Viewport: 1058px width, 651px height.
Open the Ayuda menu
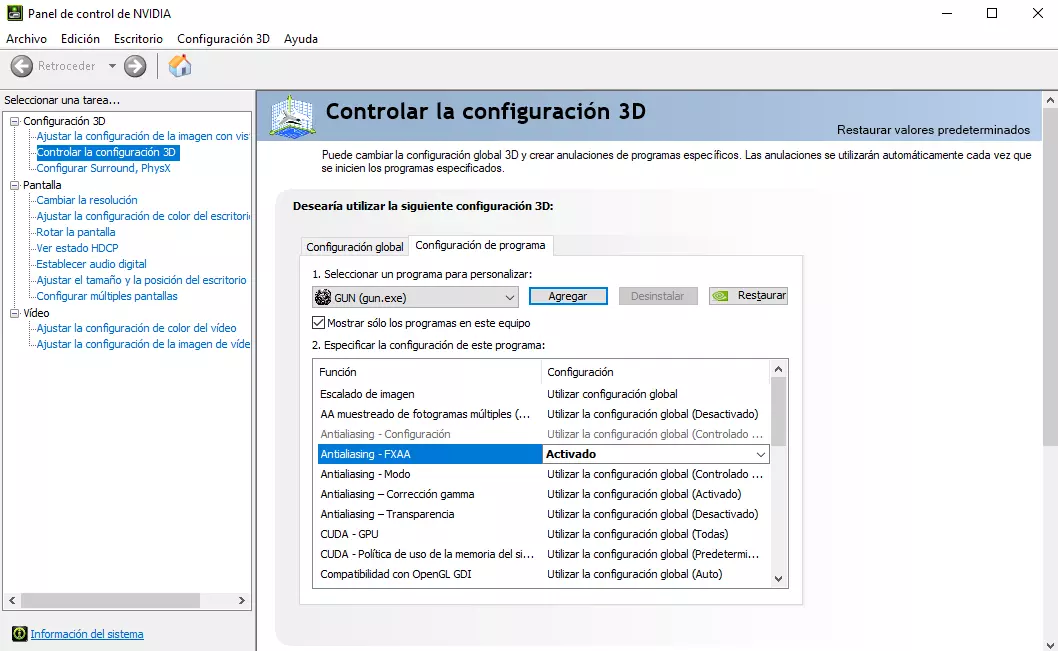301,39
